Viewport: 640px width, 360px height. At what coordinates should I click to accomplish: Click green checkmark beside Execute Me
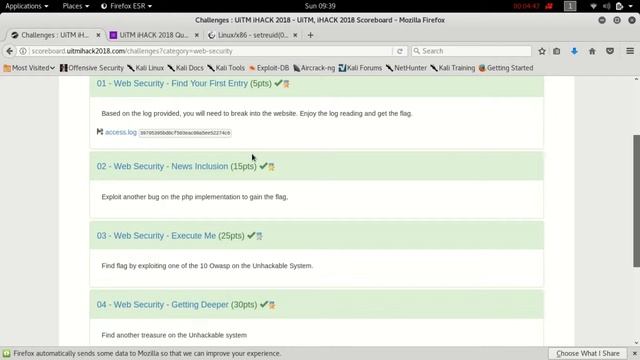[x=251, y=236]
